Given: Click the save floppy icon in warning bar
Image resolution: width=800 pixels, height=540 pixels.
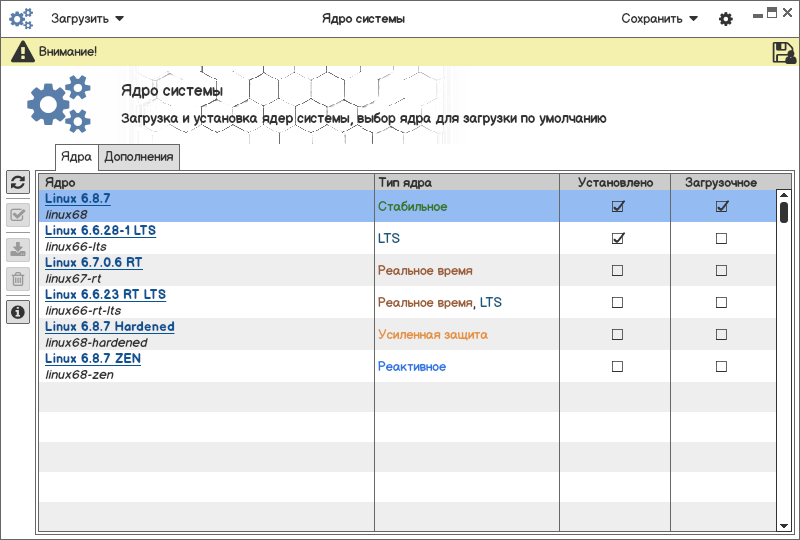Looking at the screenshot, I should tap(784, 53).
